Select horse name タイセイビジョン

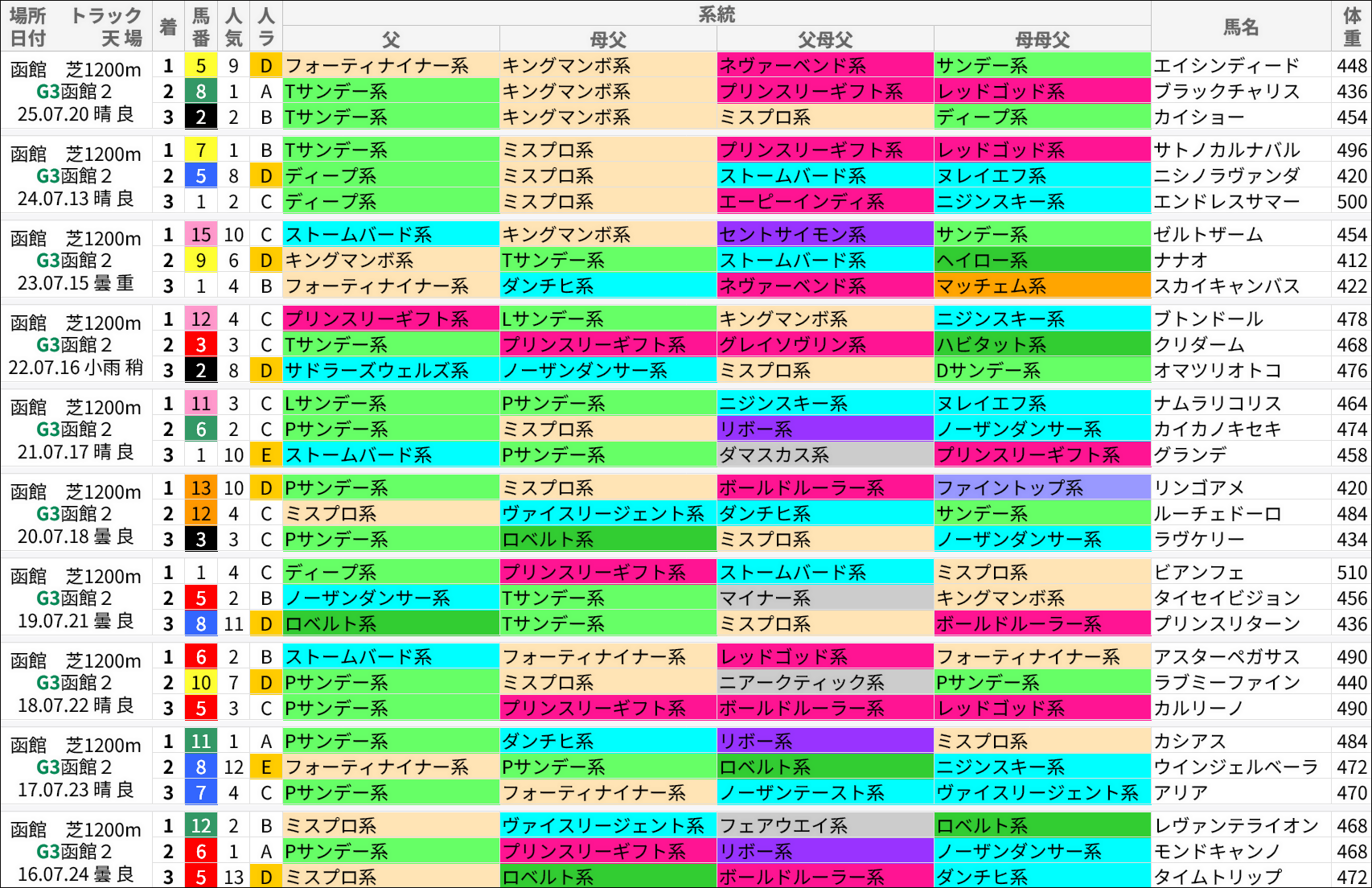point(1226,598)
